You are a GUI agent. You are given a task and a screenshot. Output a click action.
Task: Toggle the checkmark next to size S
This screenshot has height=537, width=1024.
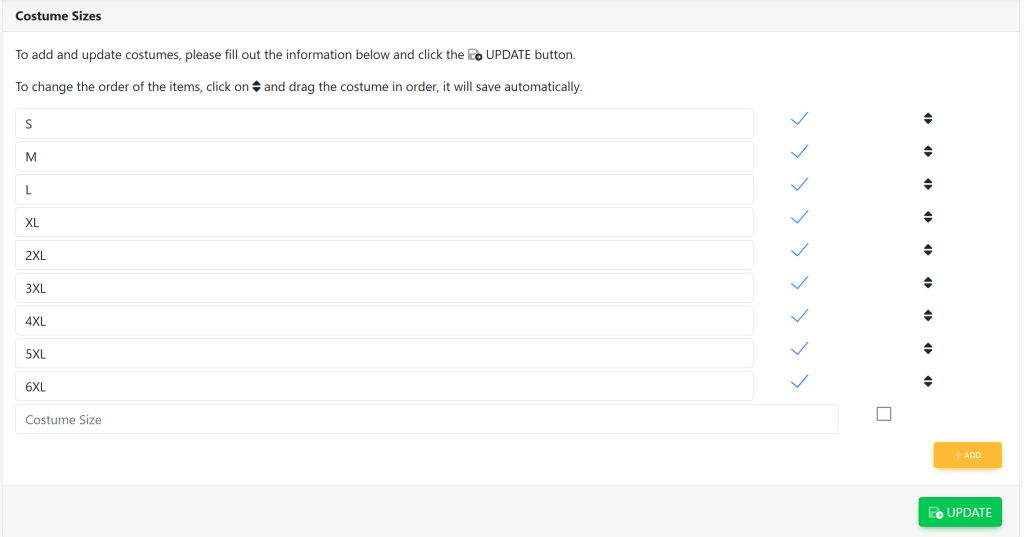pyautogui.click(x=799, y=119)
